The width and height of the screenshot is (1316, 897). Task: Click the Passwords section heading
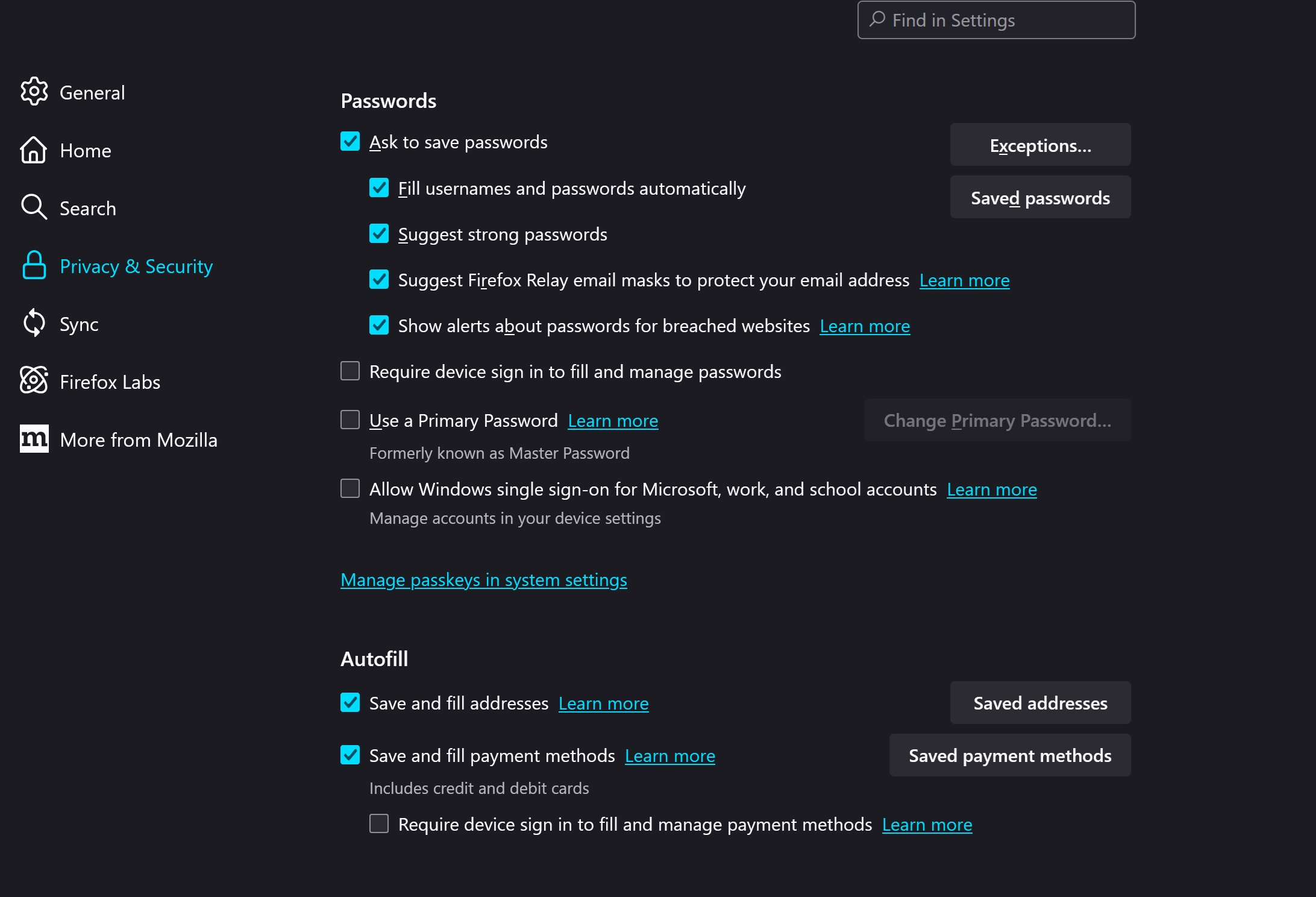pyautogui.click(x=389, y=101)
